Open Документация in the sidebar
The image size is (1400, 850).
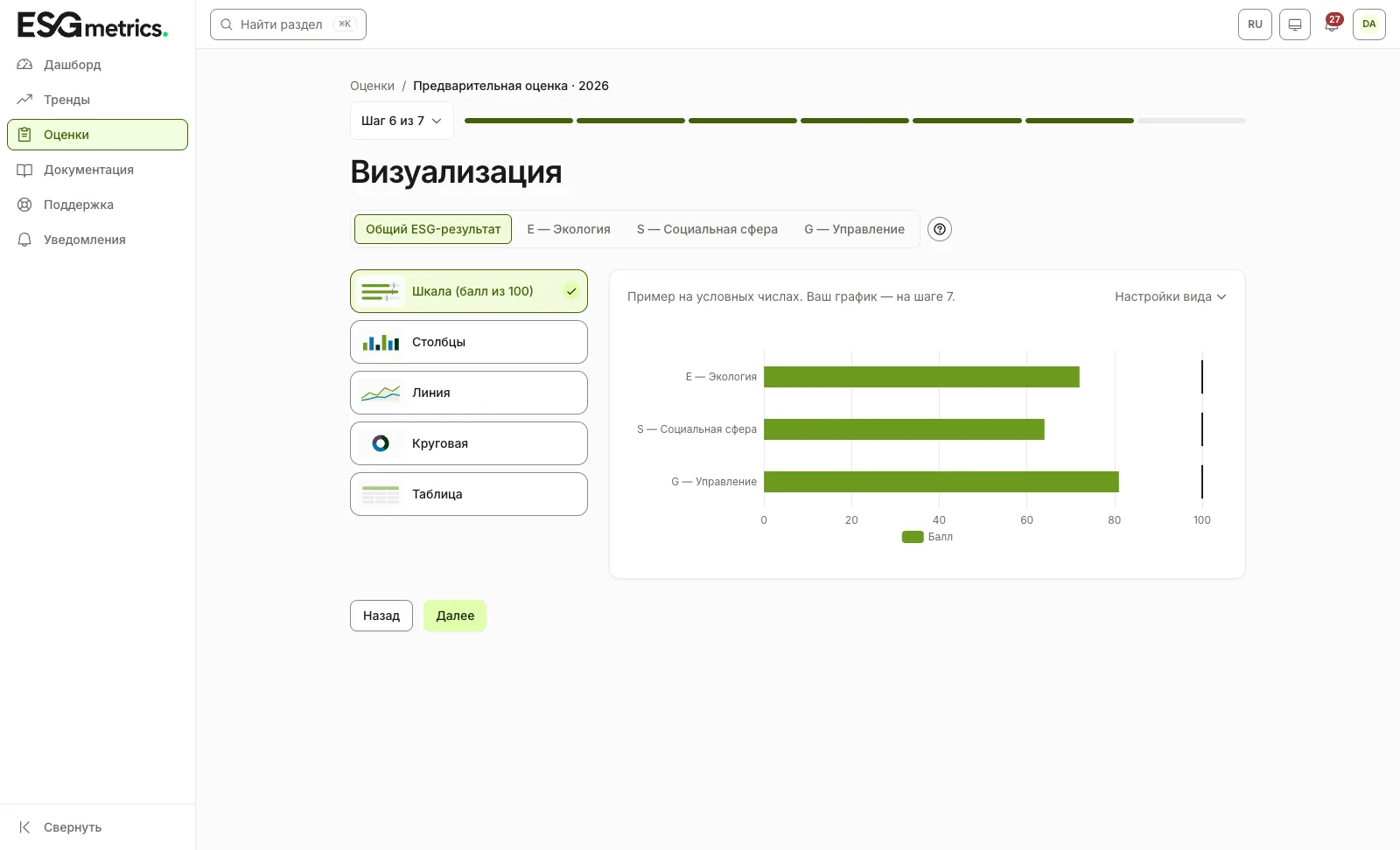point(97,170)
